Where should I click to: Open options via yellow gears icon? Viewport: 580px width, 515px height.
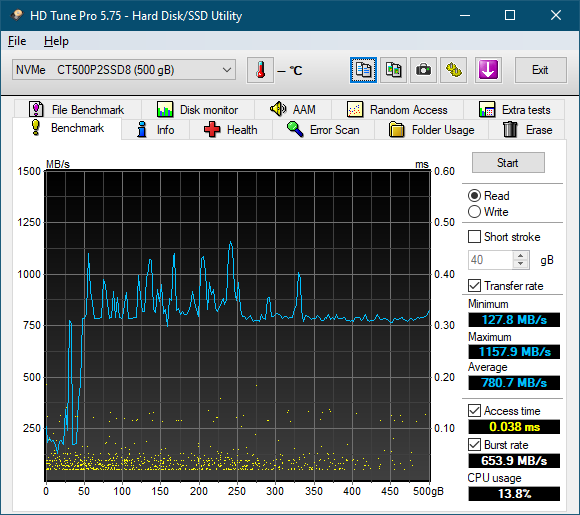pyautogui.click(x=453, y=70)
